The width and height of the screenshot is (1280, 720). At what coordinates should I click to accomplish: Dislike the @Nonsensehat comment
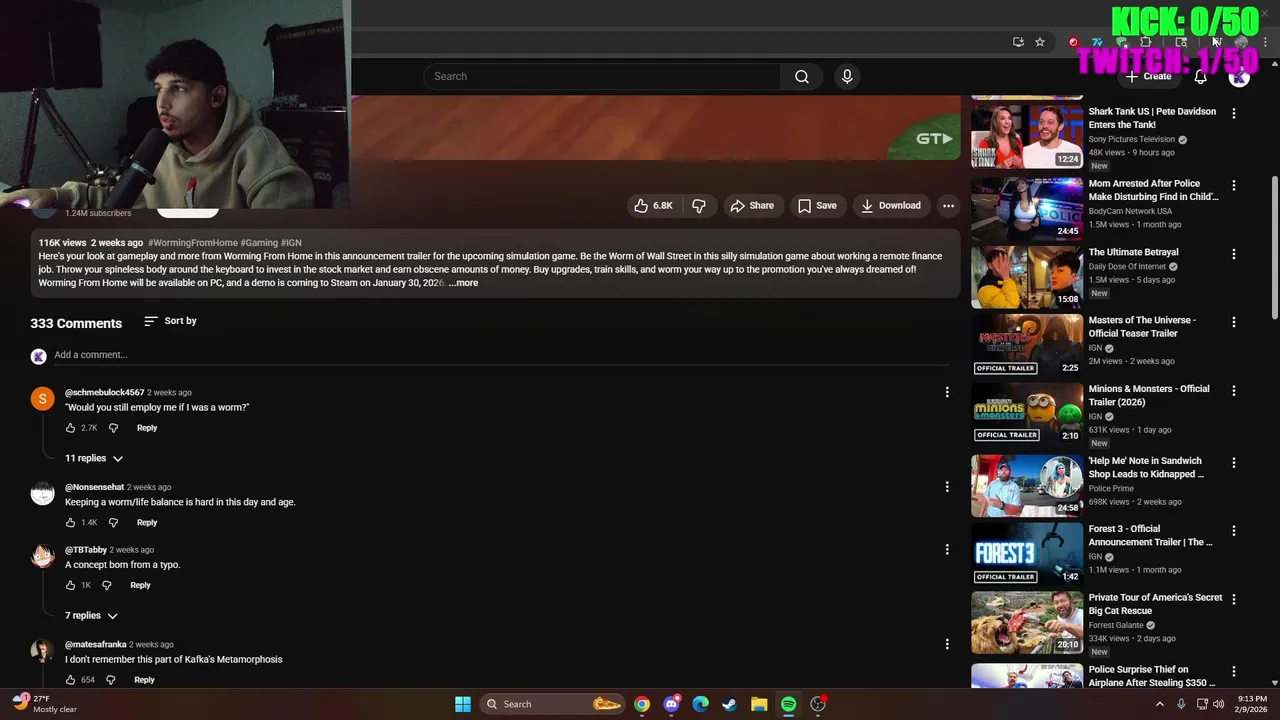(x=113, y=523)
